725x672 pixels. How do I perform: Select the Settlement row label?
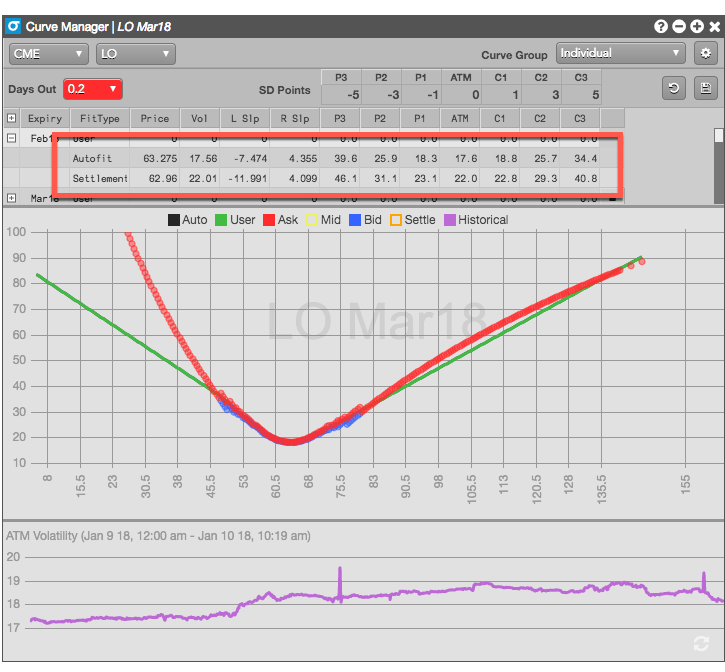click(99, 179)
